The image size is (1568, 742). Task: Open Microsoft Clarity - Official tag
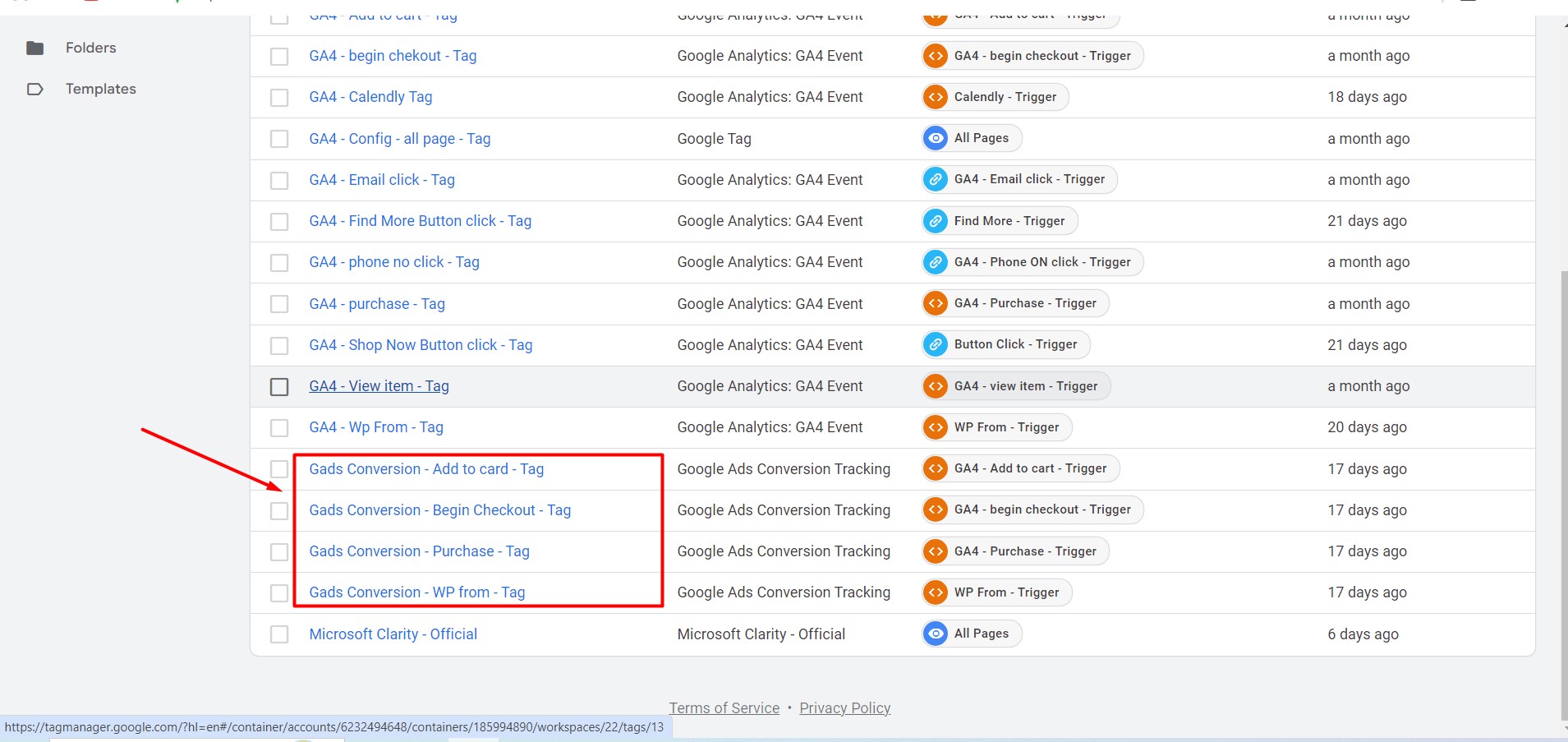coord(393,634)
